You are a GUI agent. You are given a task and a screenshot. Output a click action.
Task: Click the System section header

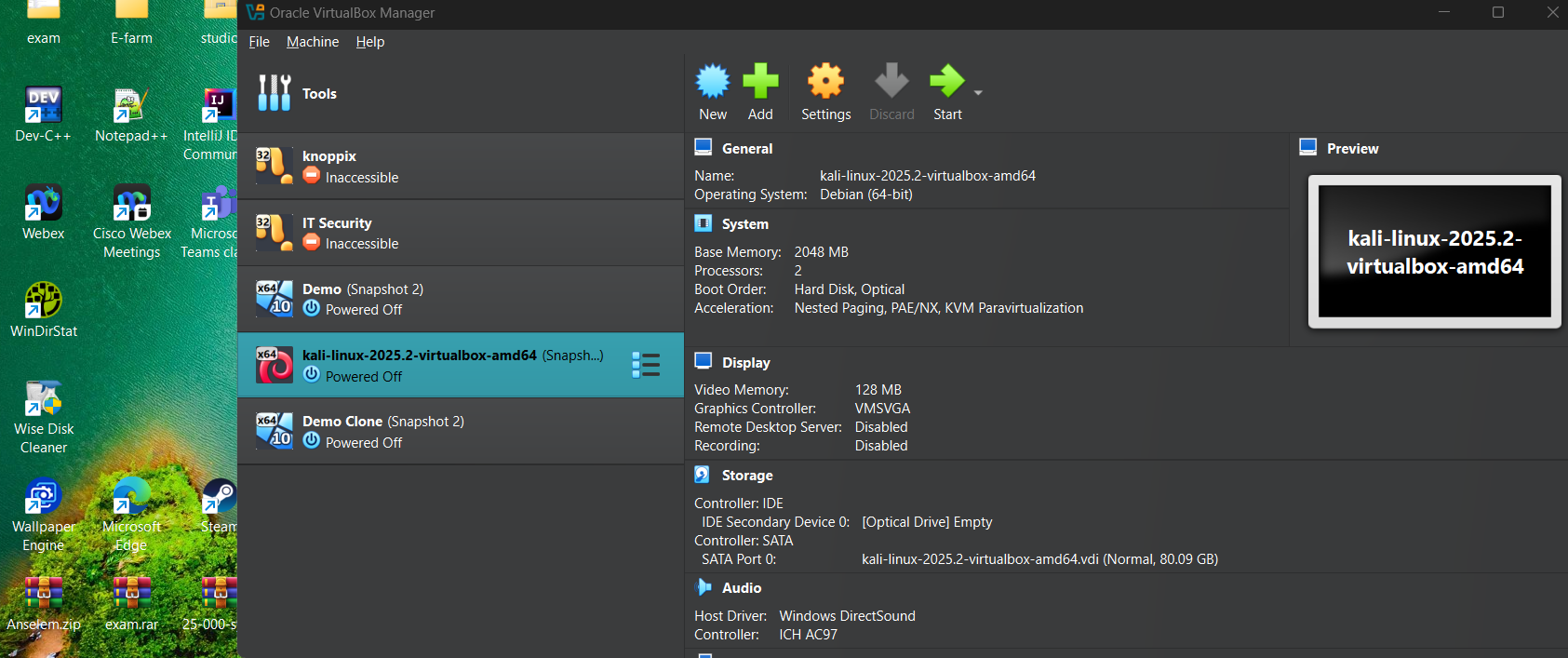point(745,224)
